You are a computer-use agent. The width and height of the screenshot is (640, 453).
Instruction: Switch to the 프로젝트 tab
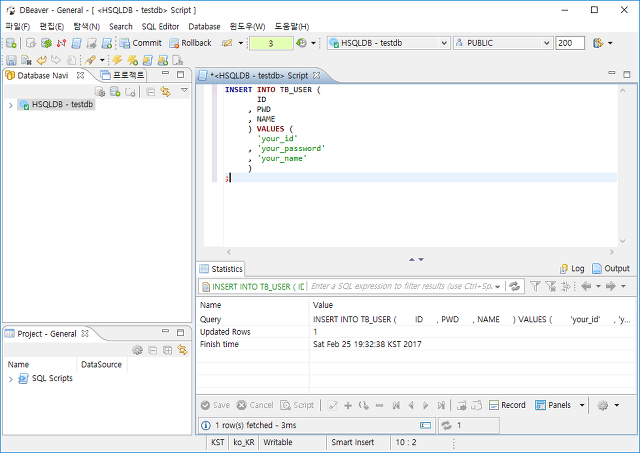[123, 75]
